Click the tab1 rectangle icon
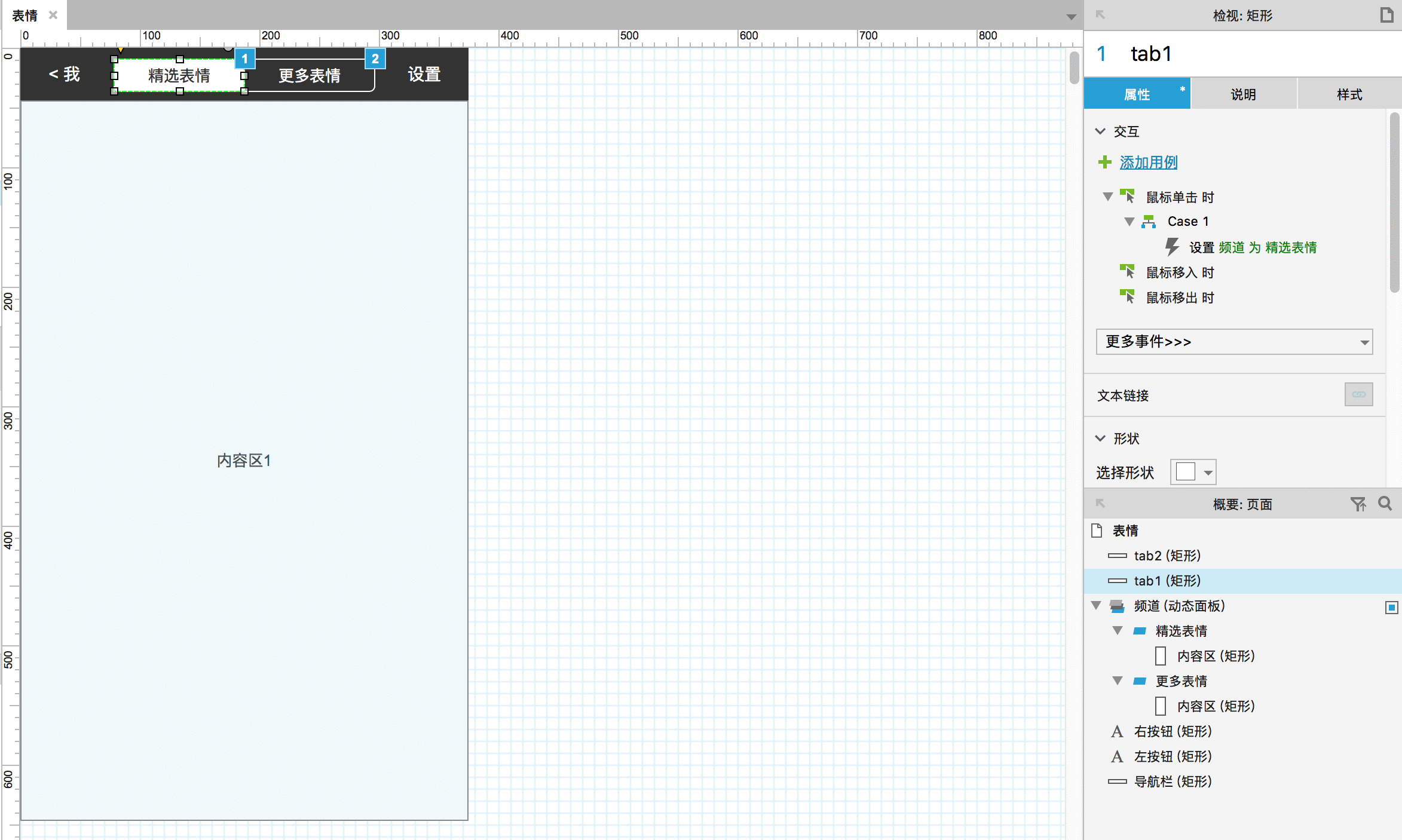The height and width of the screenshot is (840, 1402). click(x=1117, y=581)
